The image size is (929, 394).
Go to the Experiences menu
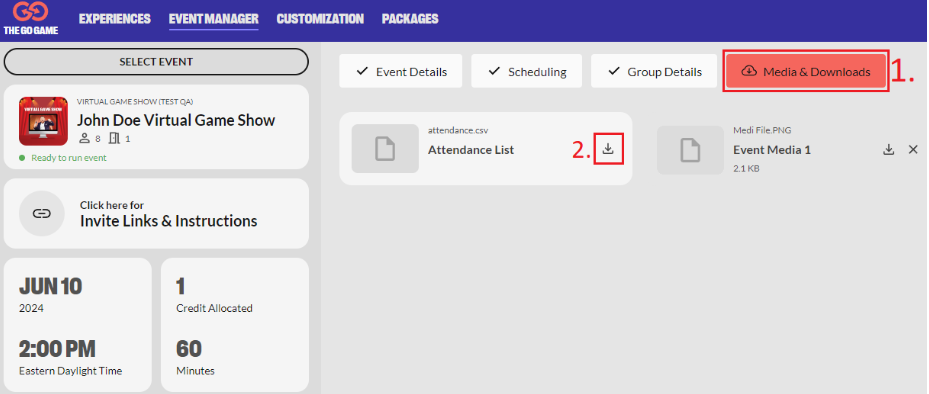tap(115, 19)
